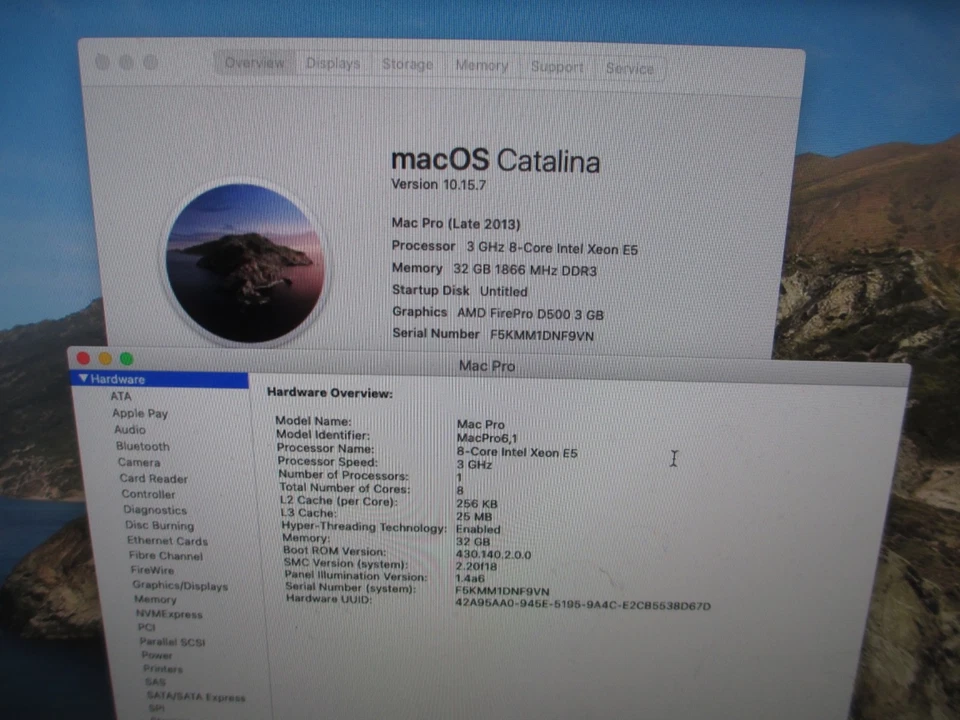Open the Audio hardware section
The image size is (960, 720).
129,429
